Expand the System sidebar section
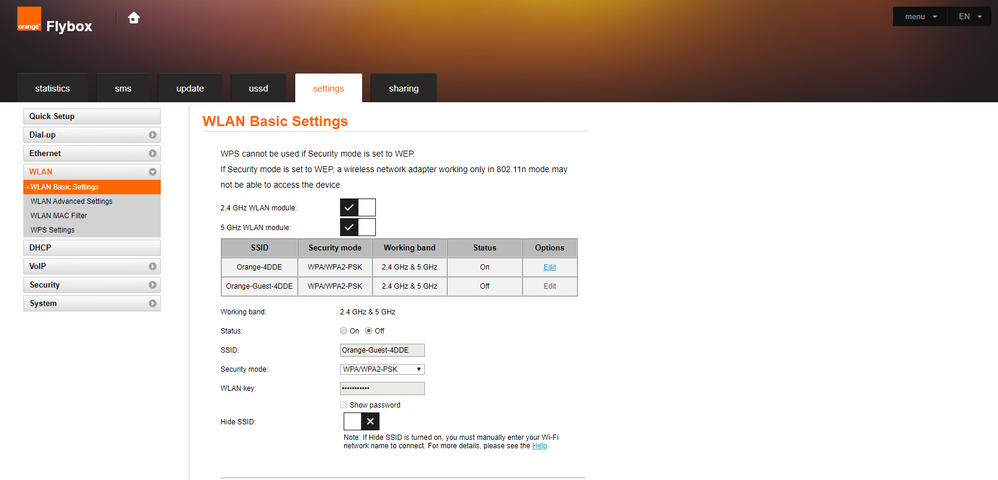This screenshot has height=480, width=998. 92,303
